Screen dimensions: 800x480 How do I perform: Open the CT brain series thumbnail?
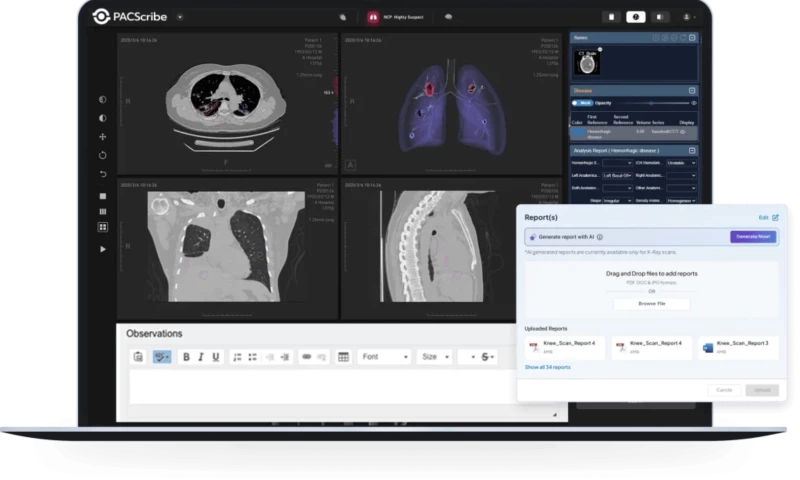[588, 62]
